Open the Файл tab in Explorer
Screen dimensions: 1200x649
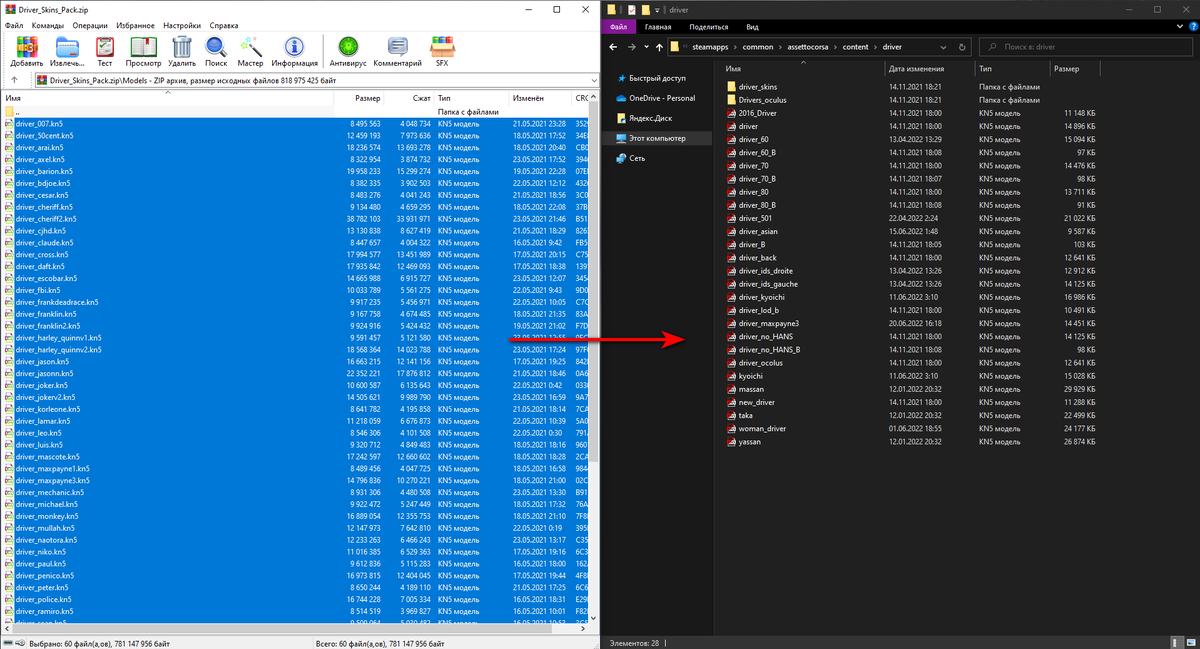tap(619, 28)
